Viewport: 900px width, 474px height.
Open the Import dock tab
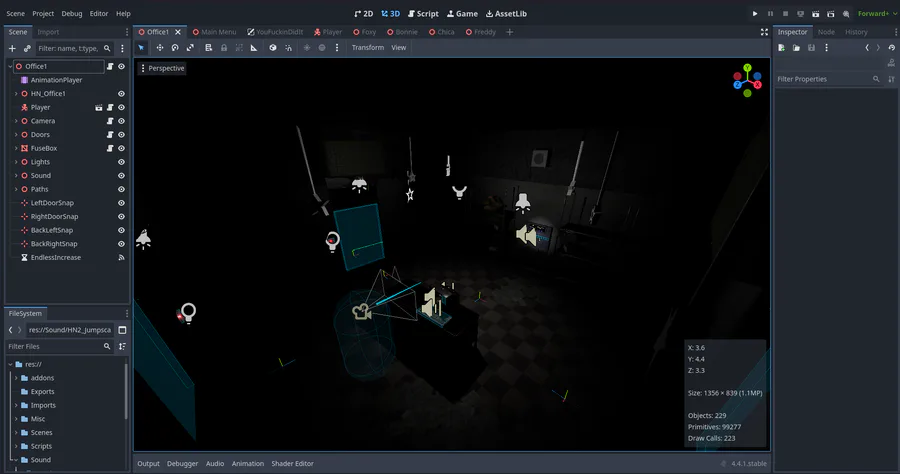point(48,32)
